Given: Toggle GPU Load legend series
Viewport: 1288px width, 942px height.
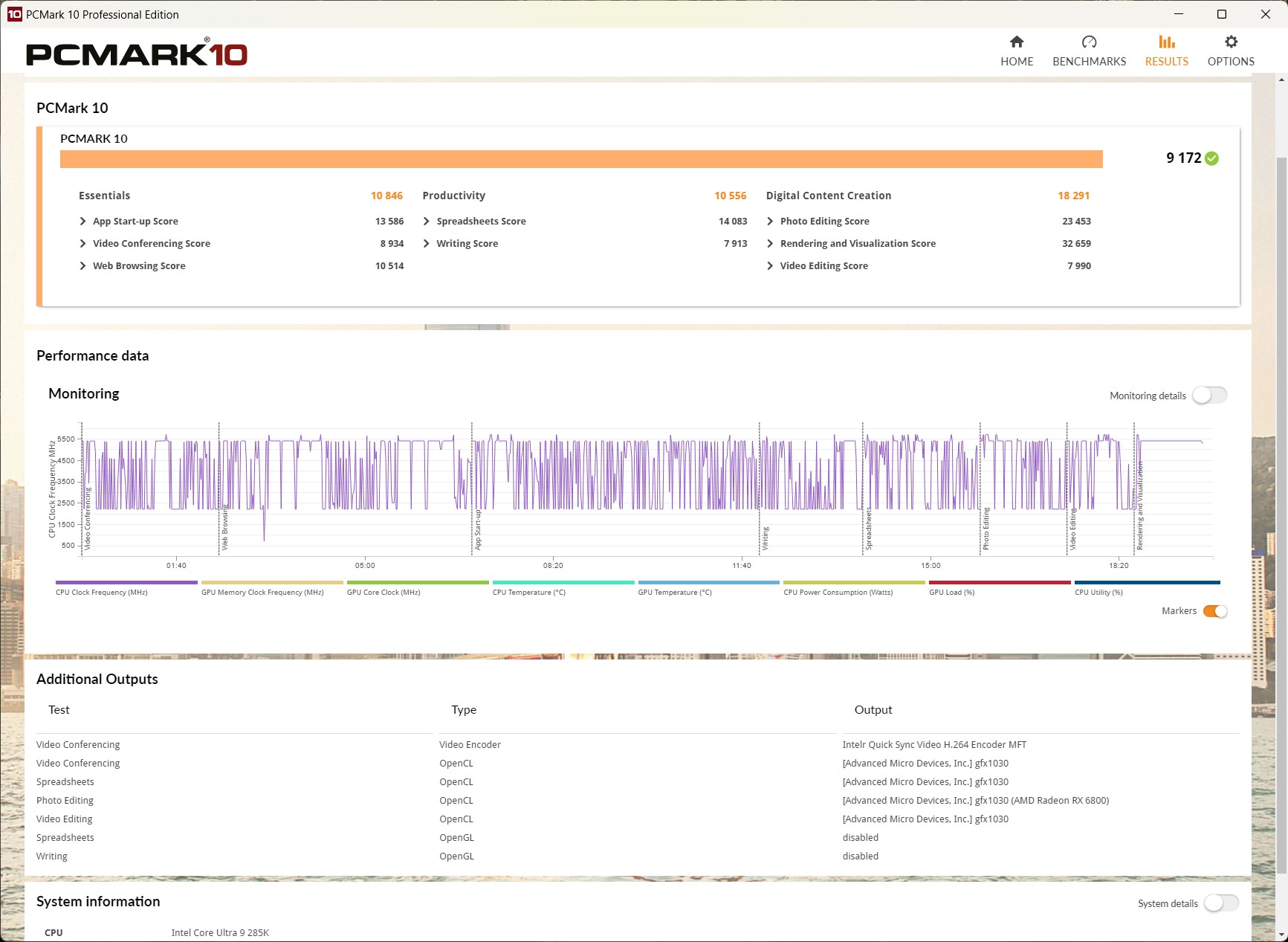Looking at the screenshot, I should [1000, 588].
